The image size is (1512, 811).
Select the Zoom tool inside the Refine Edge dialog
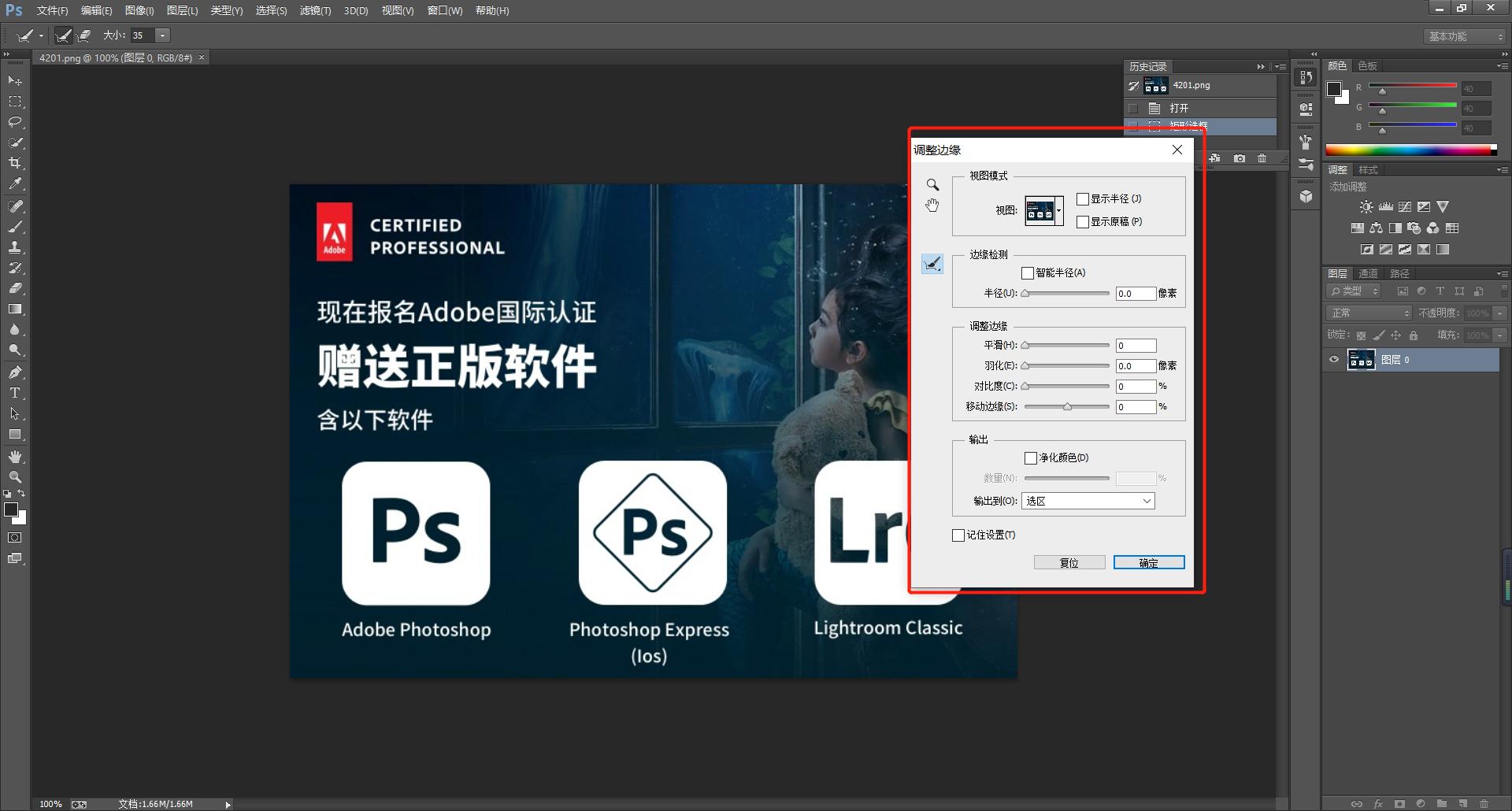[x=933, y=185]
